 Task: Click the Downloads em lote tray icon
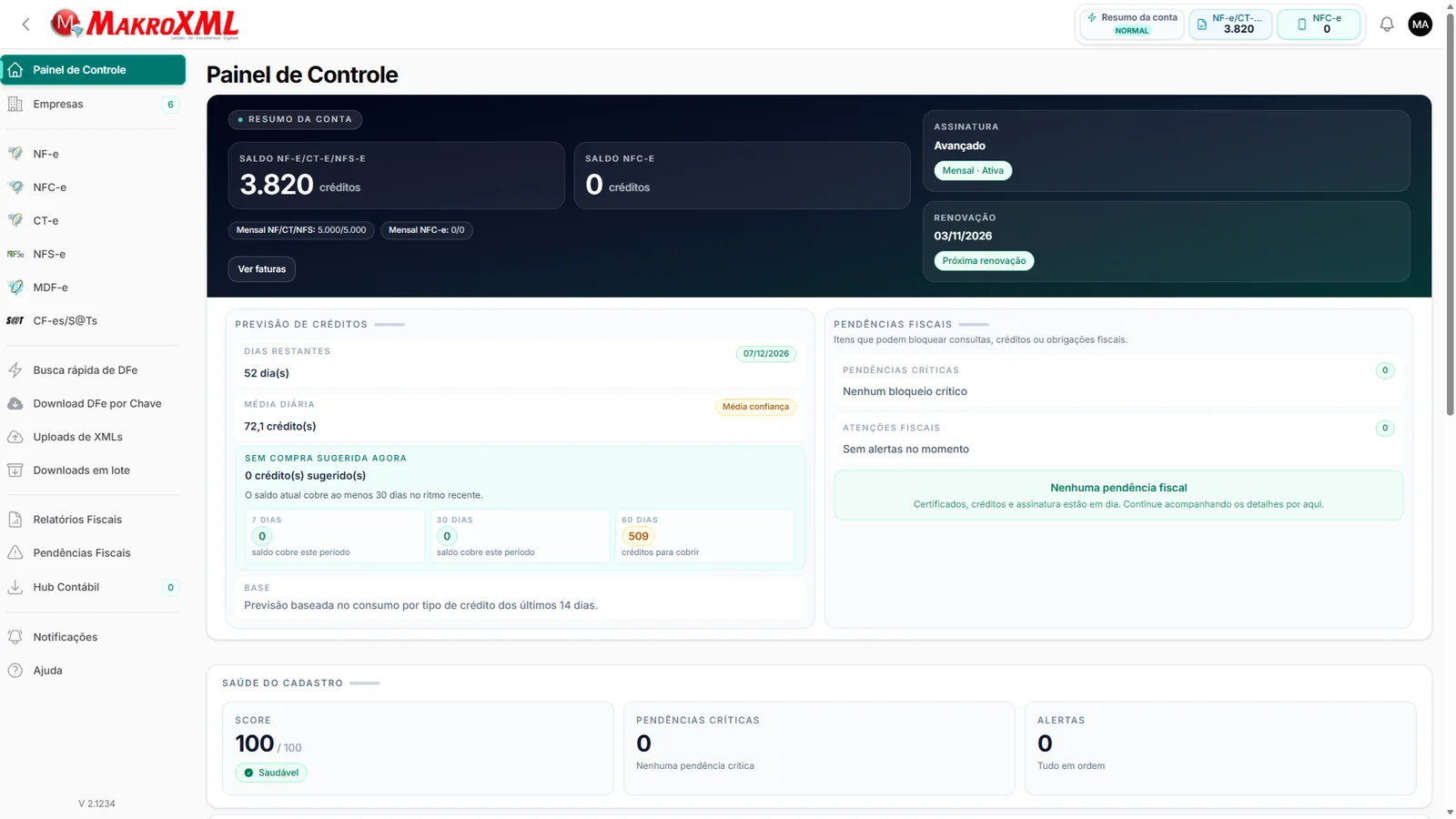pyautogui.click(x=15, y=470)
